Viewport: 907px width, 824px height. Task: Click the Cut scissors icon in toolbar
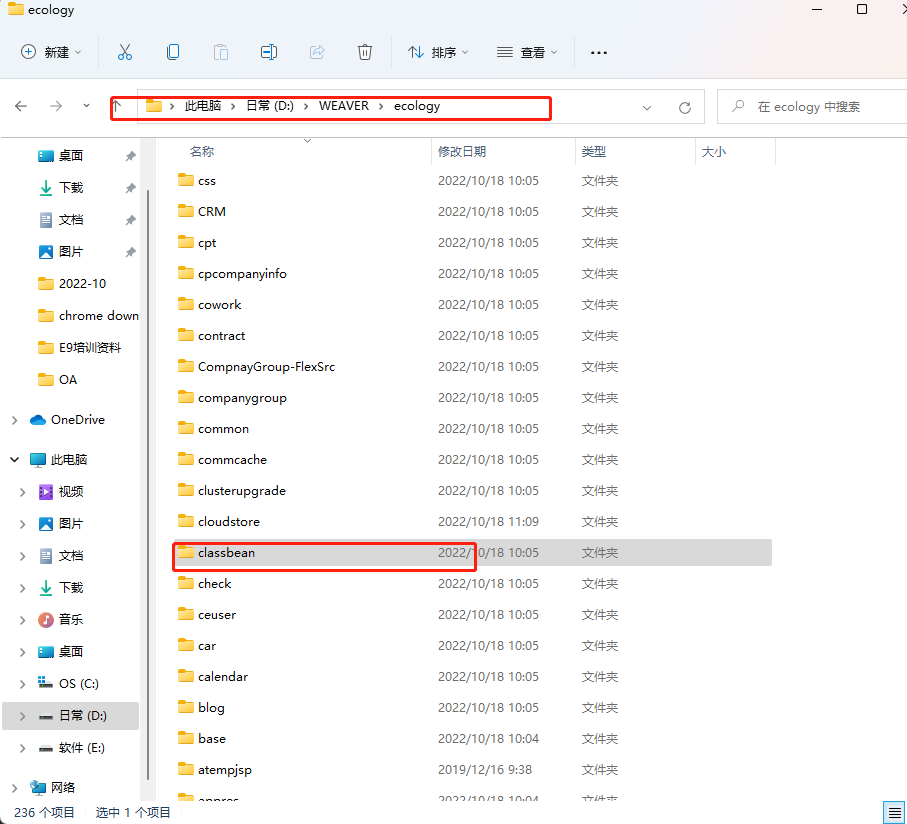tap(125, 52)
